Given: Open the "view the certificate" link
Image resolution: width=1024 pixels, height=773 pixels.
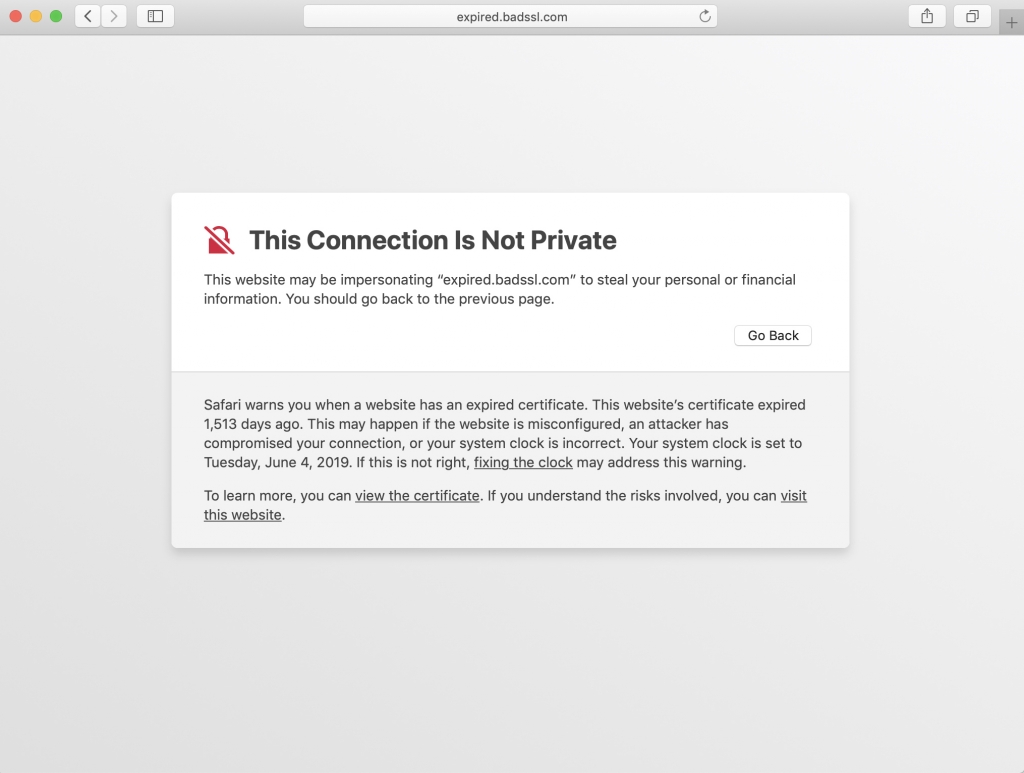Looking at the screenshot, I should [x=417, y=496].
